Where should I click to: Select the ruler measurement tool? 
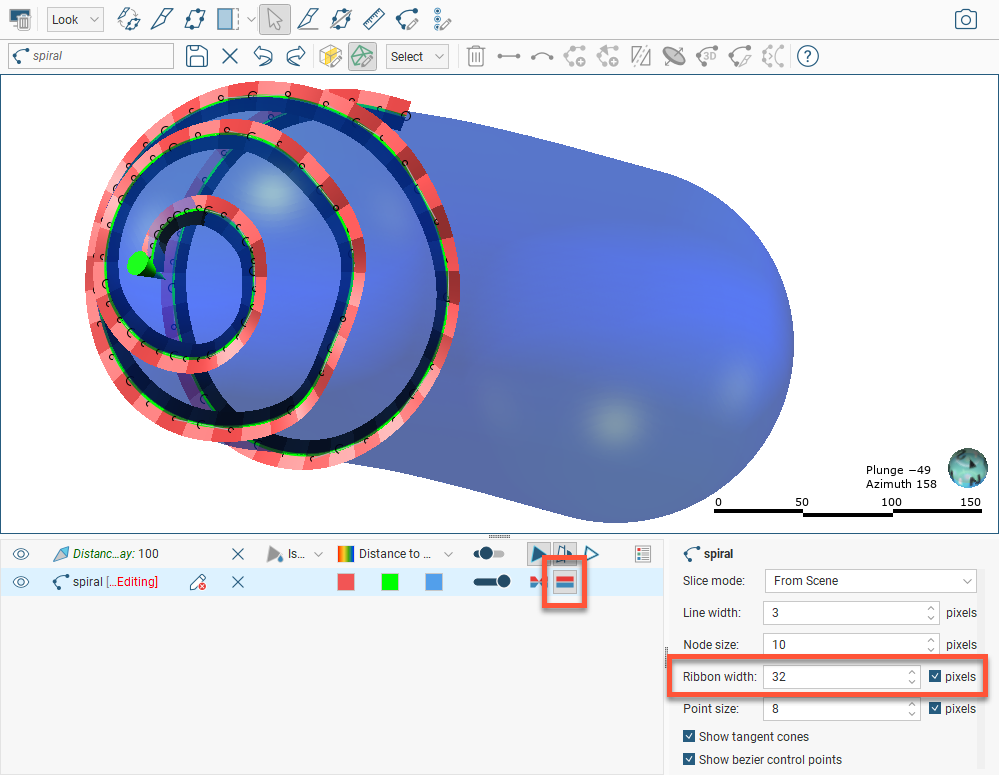click(373, 19)
